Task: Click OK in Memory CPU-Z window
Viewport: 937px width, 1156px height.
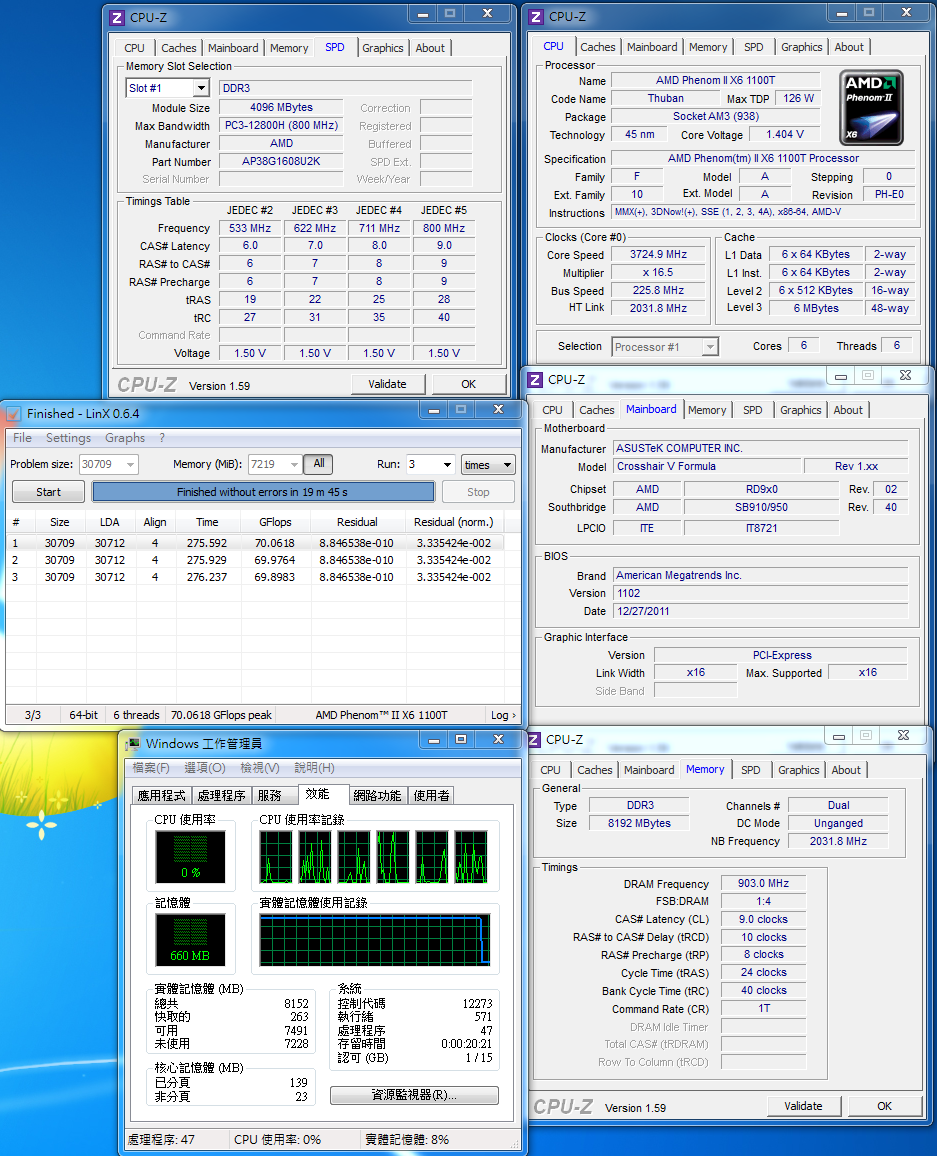Action: click(x=885, y=1106)
